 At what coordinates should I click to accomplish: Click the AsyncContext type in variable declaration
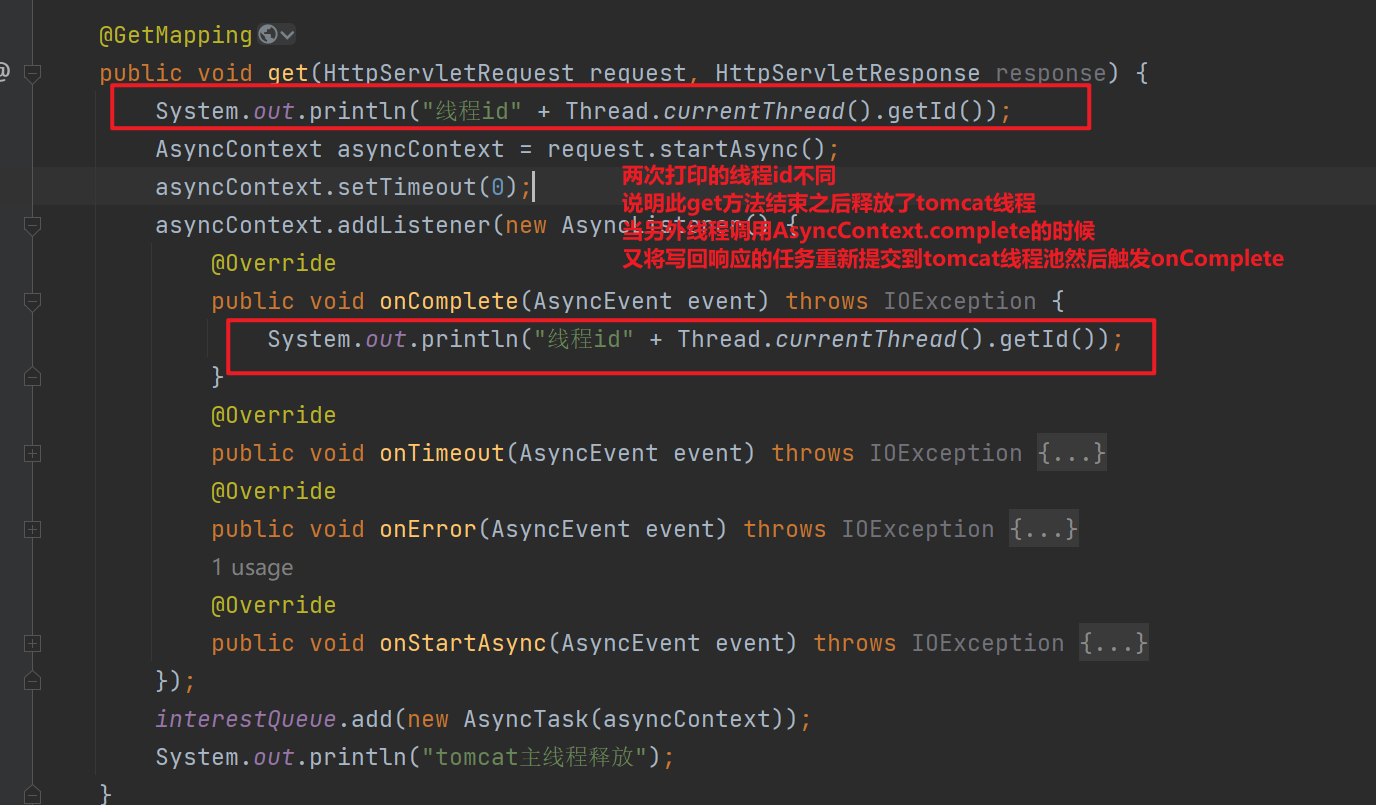[239, 149]
